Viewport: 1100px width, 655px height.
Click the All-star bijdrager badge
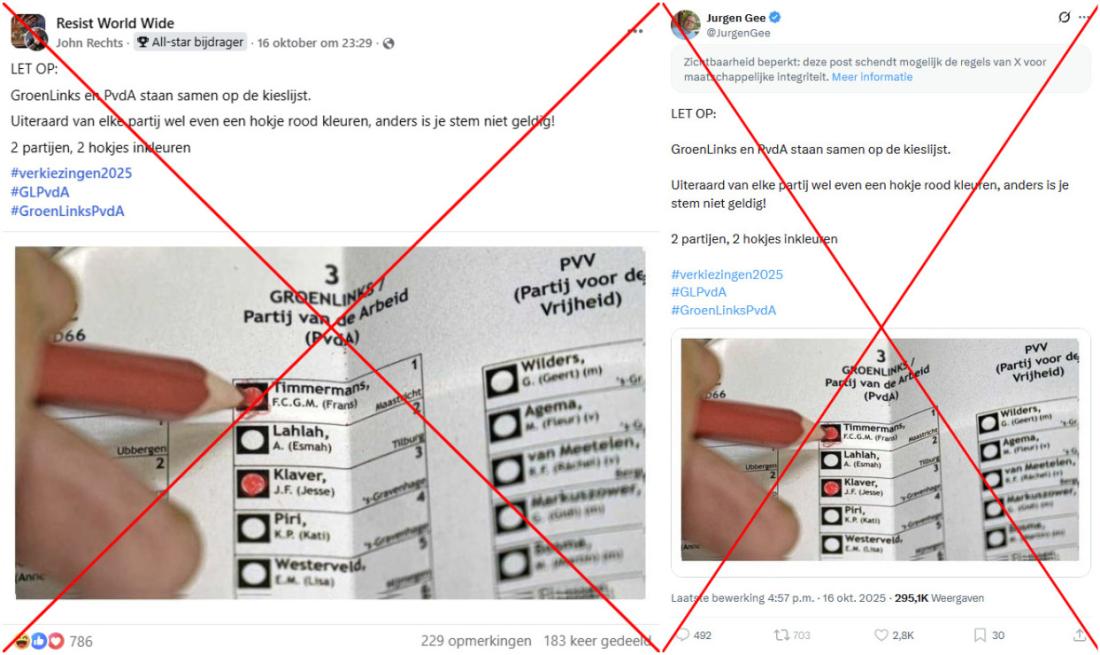[x=191, y=42]
